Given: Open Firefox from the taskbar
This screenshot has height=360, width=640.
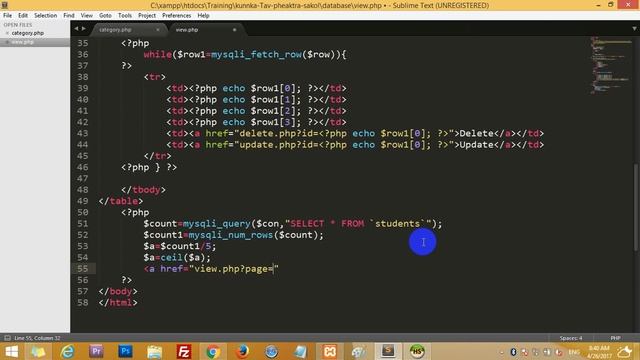Looking at the screenshot, I should tap(242, 351).
